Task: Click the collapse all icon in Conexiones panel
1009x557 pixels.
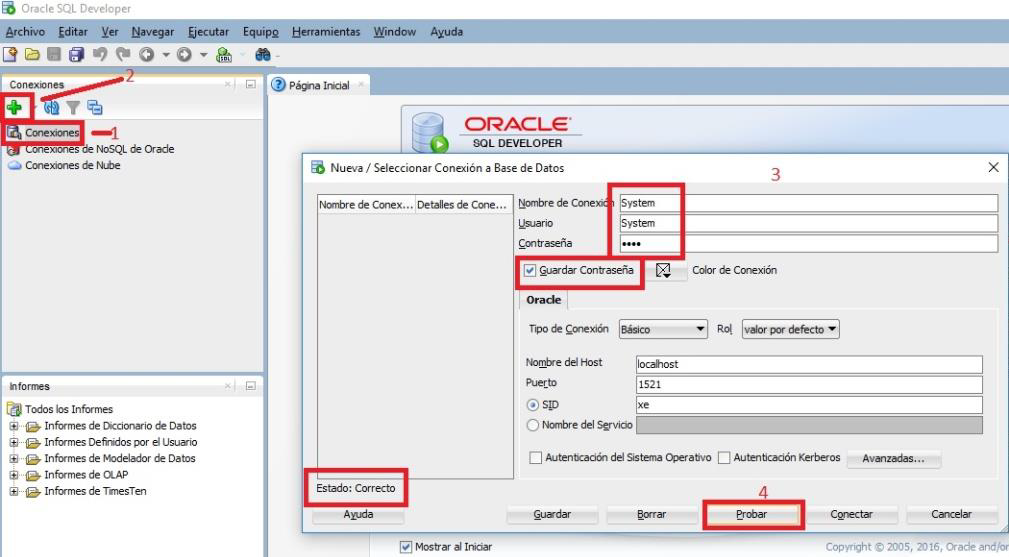Action: (95, 107)
